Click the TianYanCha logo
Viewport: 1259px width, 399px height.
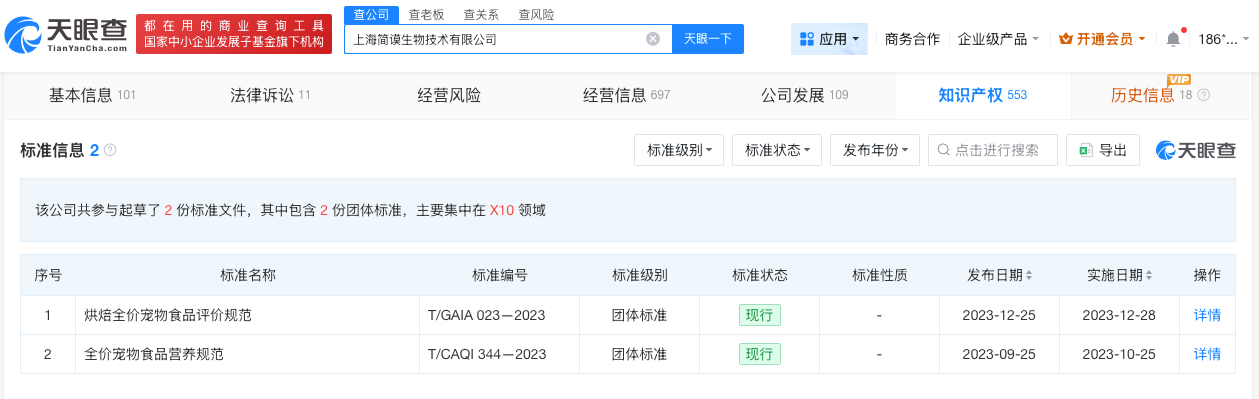click(66, 35)
